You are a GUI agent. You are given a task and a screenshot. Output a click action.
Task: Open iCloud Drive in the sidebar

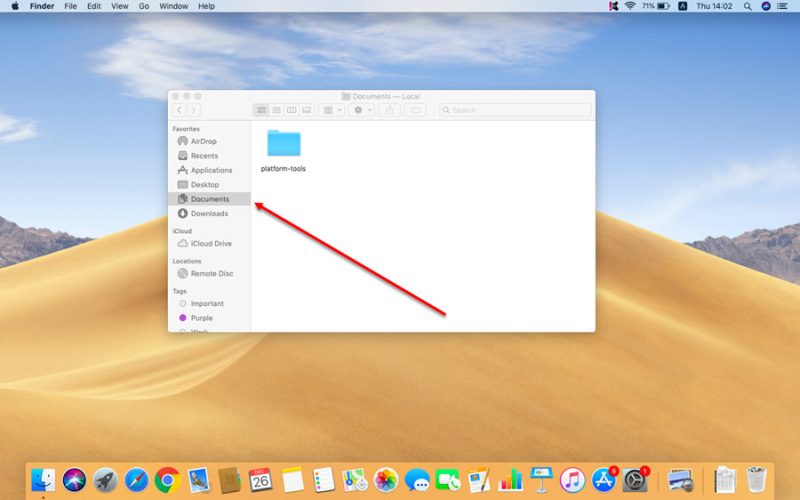210,243
